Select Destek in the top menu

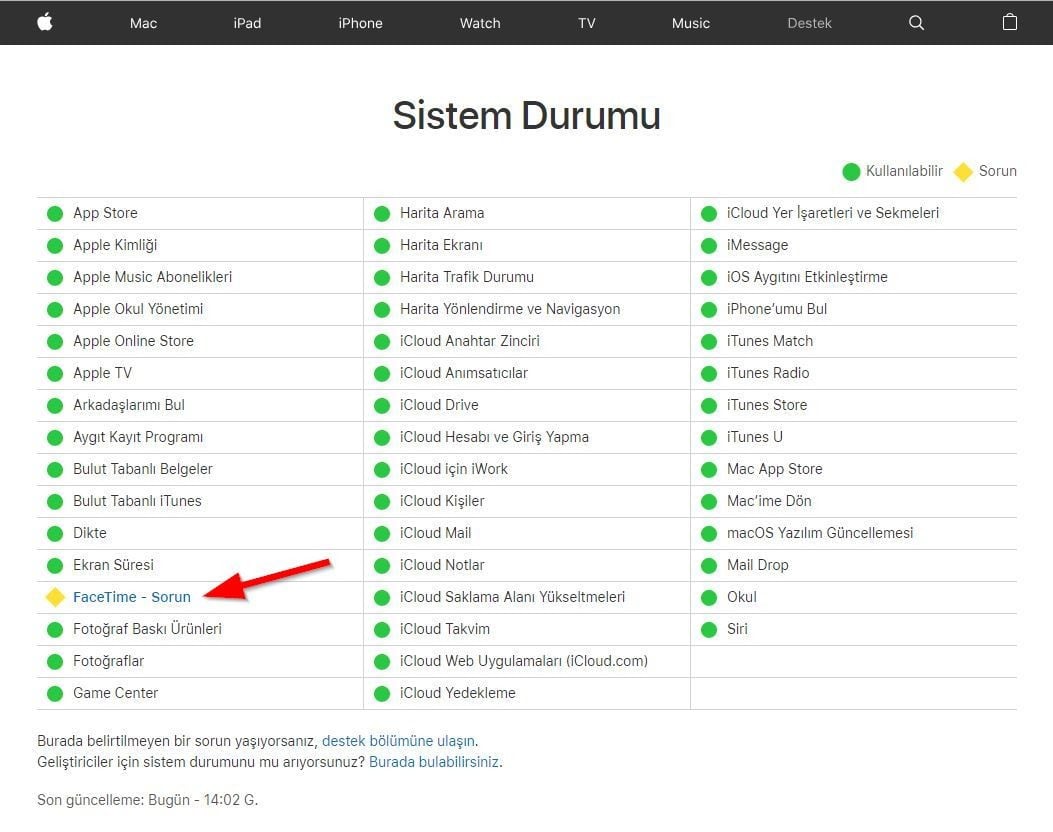click(x=809, y=23)
